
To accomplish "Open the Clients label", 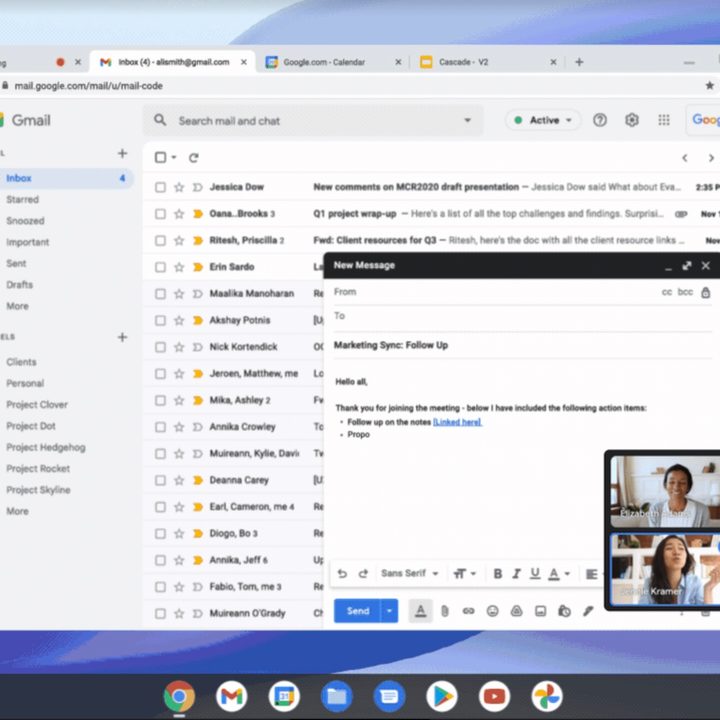I will tap(21, 362).
